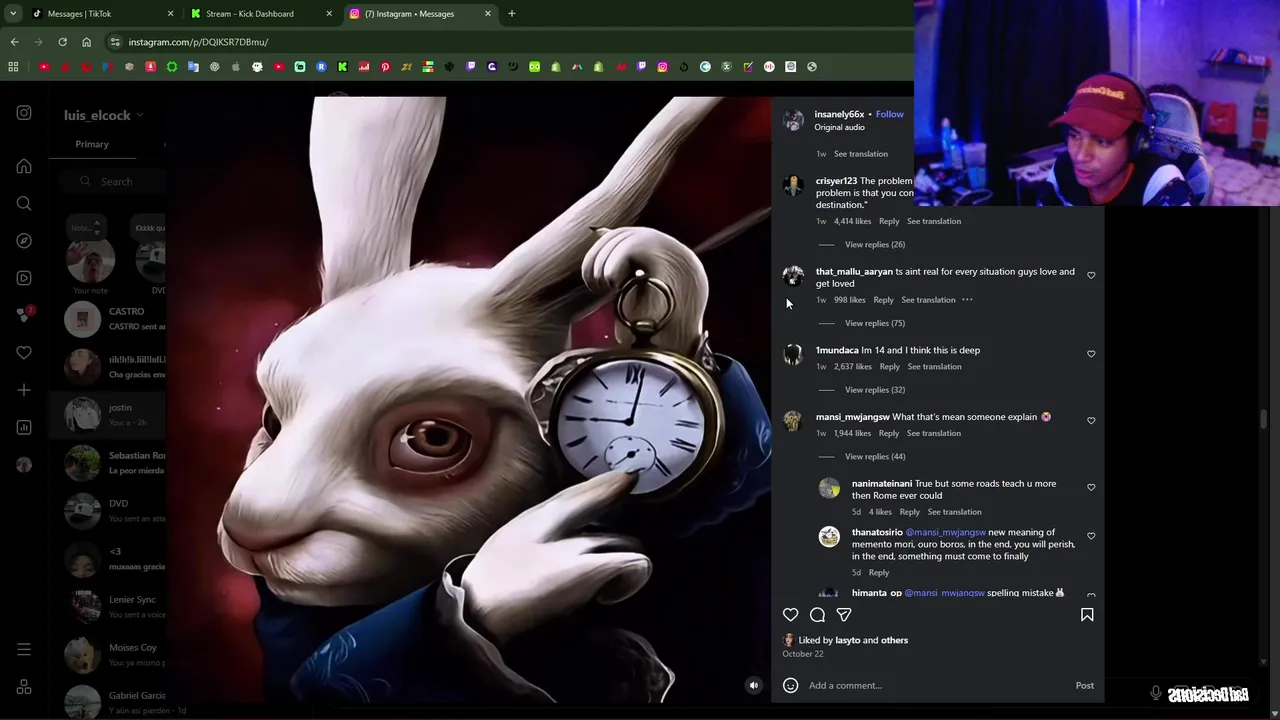Reply to 1mundaca's comment

pyautogui.click(x=889, y=366)
